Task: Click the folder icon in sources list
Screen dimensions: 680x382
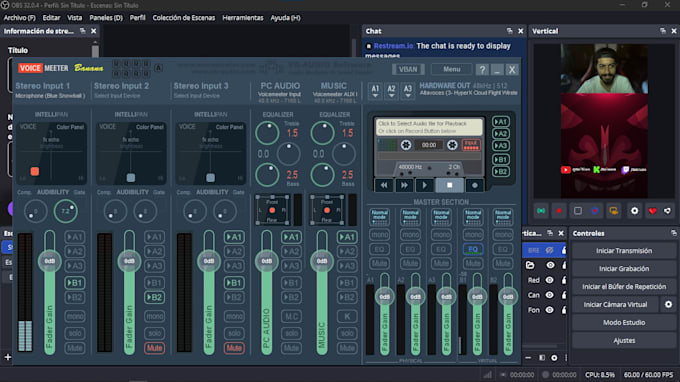Action: point(530,265)
